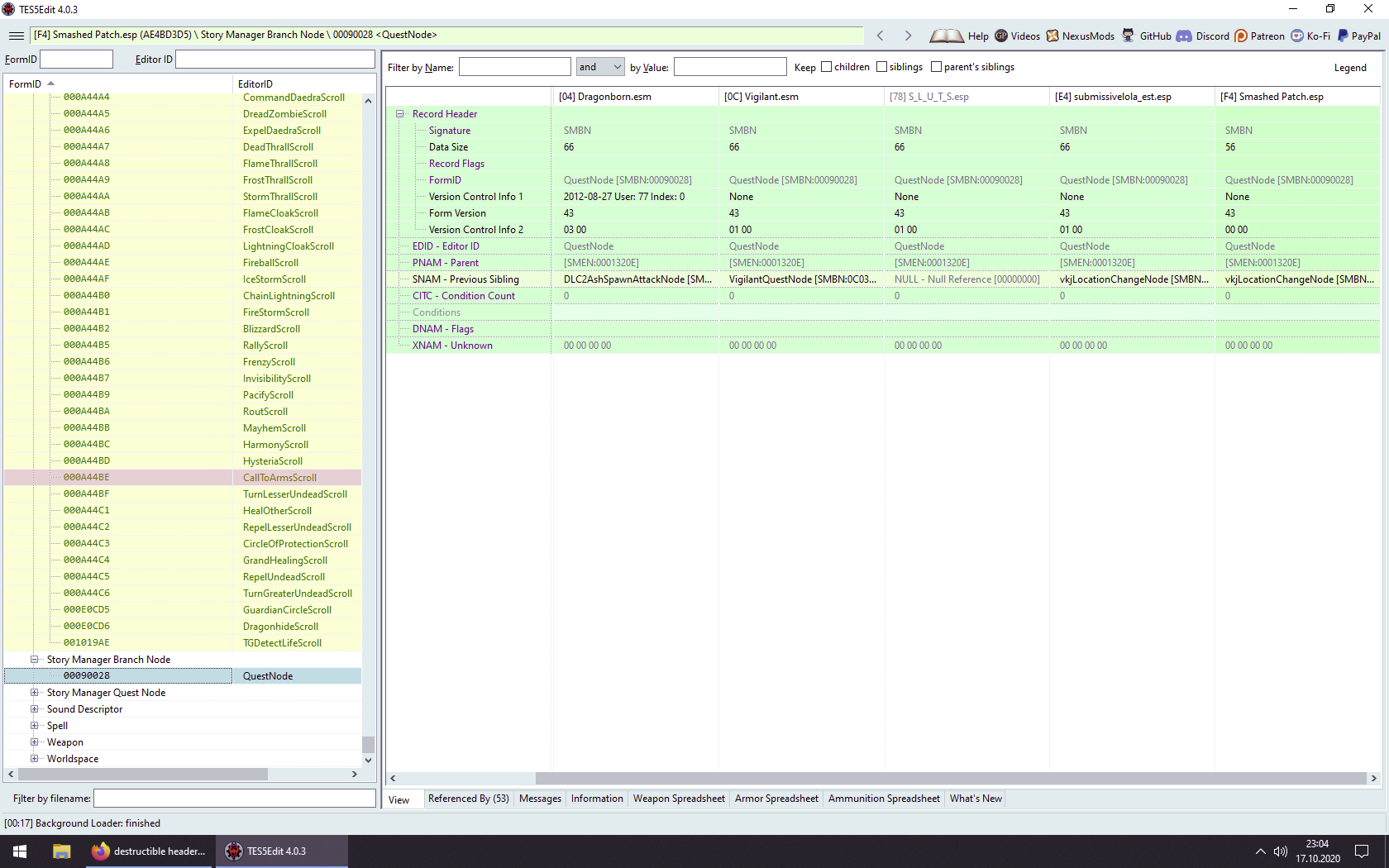Image resolution: width=1389 pixels, height=868 pixels.
Task: Open the Windows Start menu
Action: click(20, 851)
